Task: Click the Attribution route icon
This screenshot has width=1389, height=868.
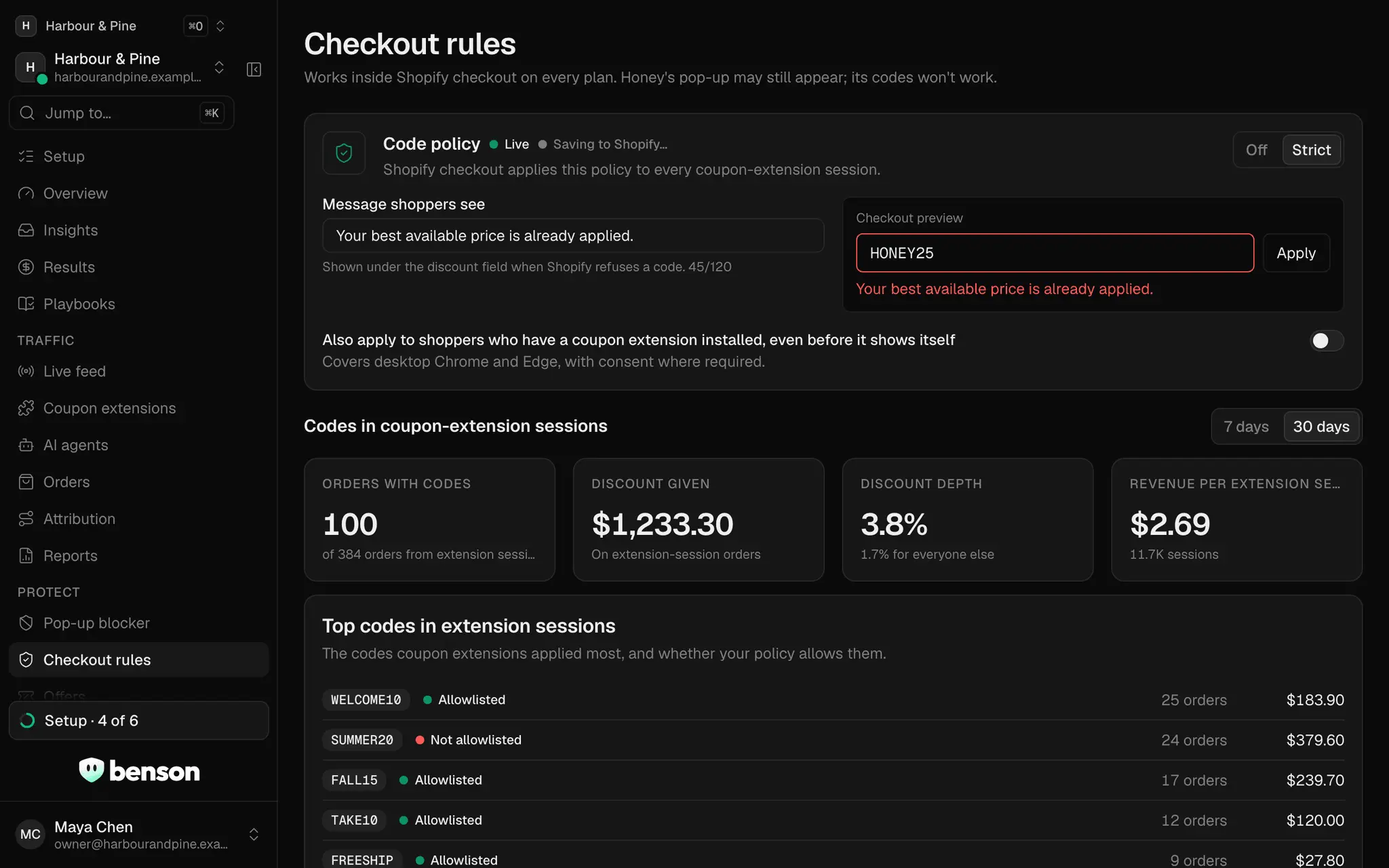Action: pos(26,519)
